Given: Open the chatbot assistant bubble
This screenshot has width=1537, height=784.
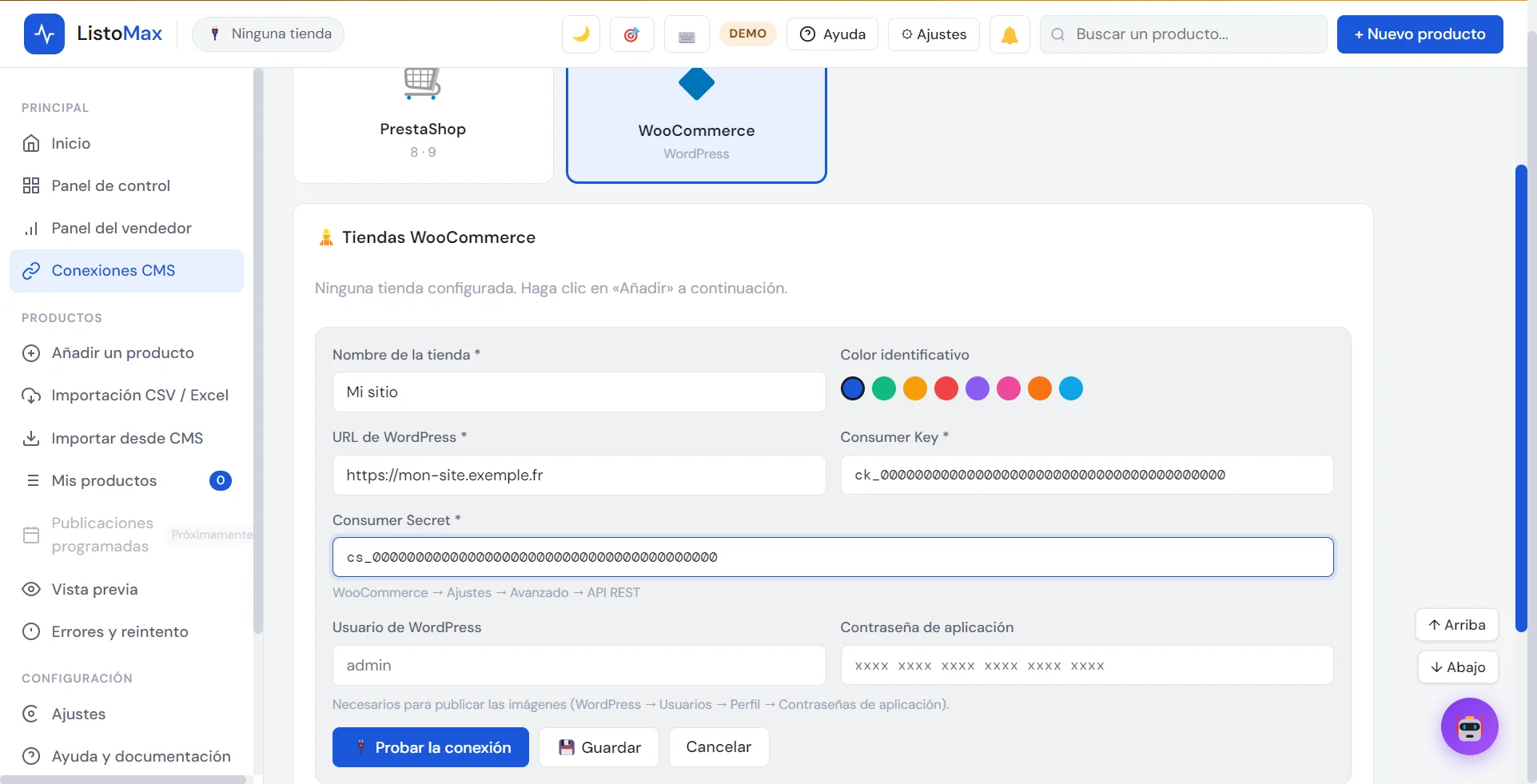Looking at the screenshot, I should pos(1469,726).
